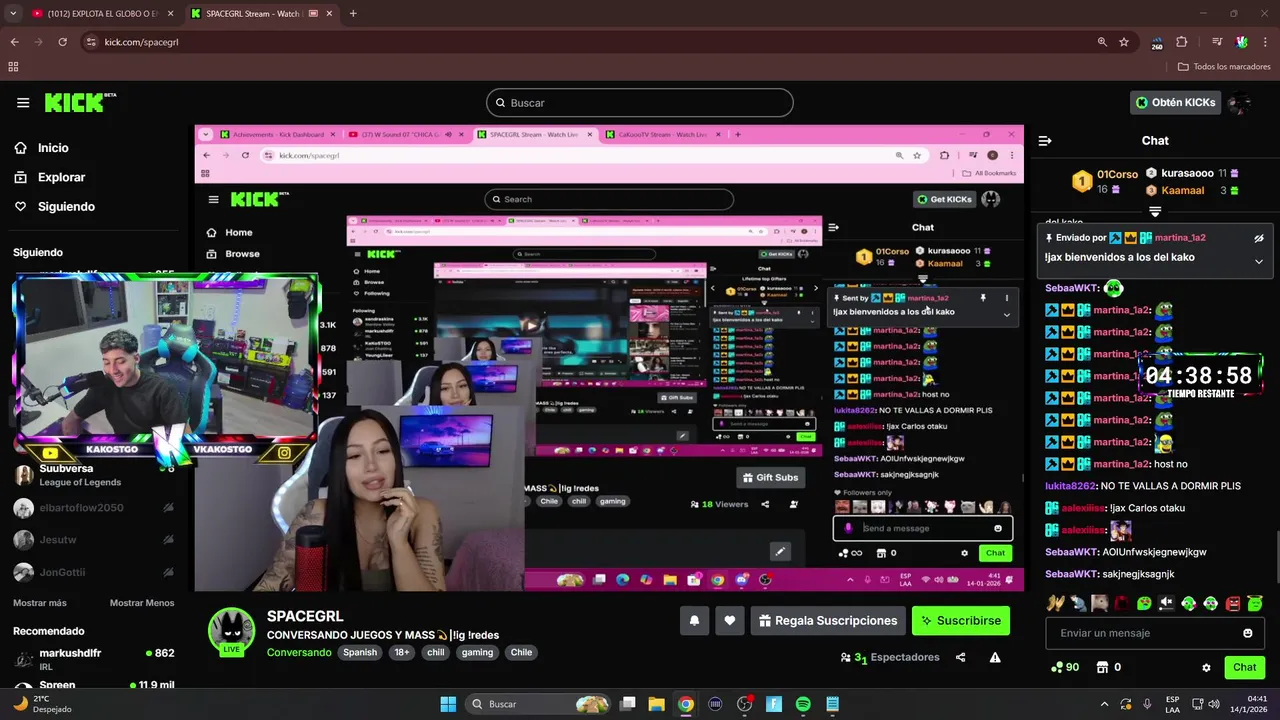This screenshot has width=1280, height=720.
Task: Click Mostrar Menos in followed list
Action: pos(142,603)
